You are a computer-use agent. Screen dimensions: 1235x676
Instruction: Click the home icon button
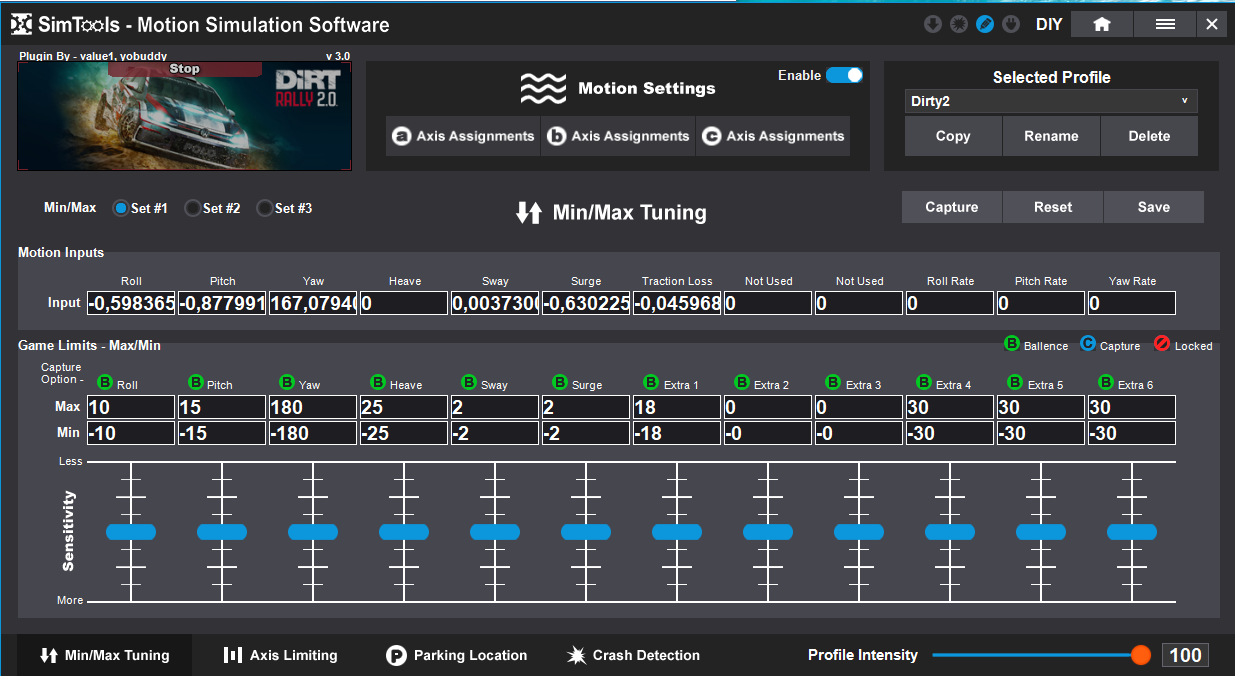pyautogui.click(x=1101, y=25)
